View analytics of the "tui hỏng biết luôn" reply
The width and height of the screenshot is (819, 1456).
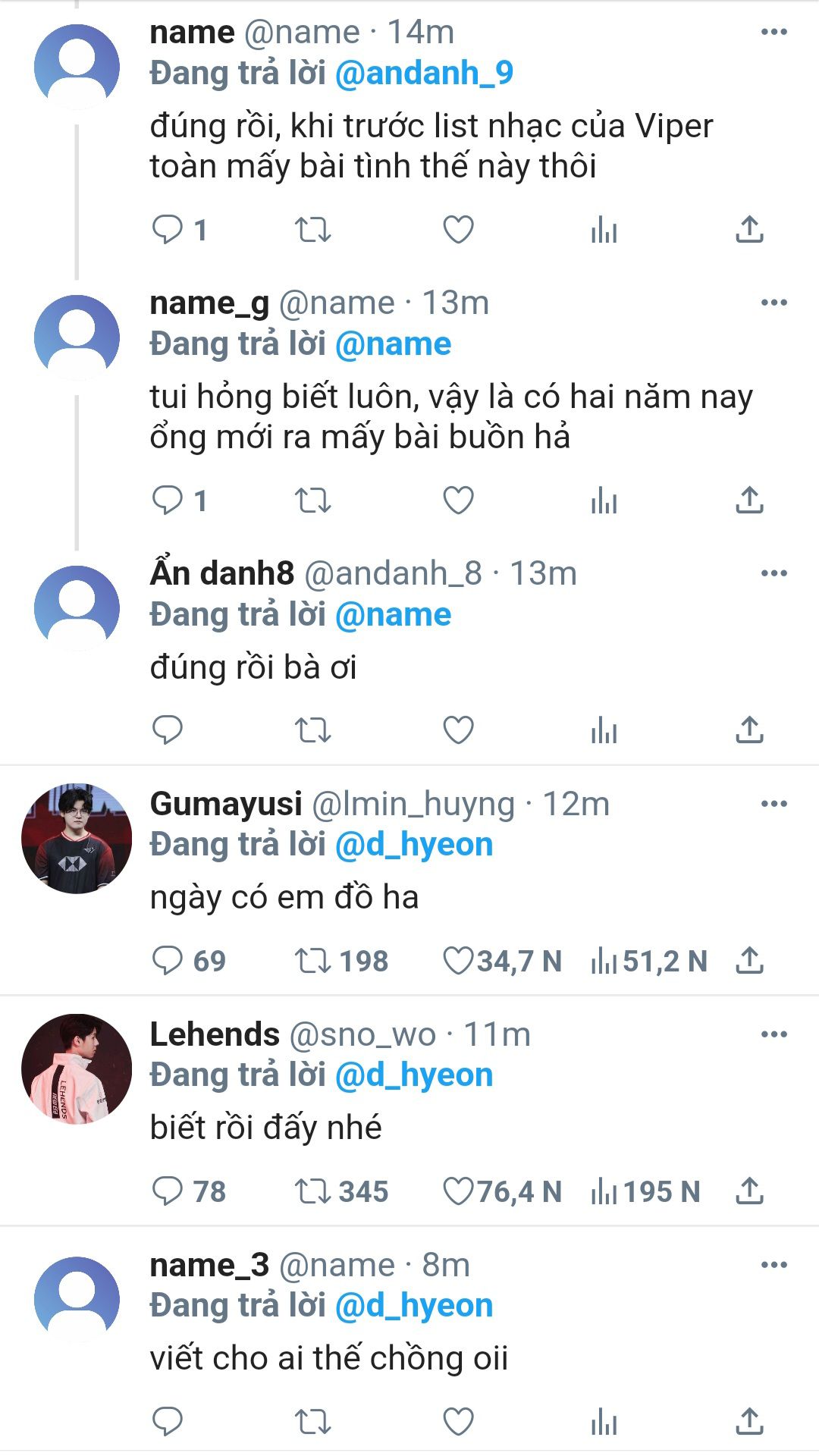[x=604, y=500]
